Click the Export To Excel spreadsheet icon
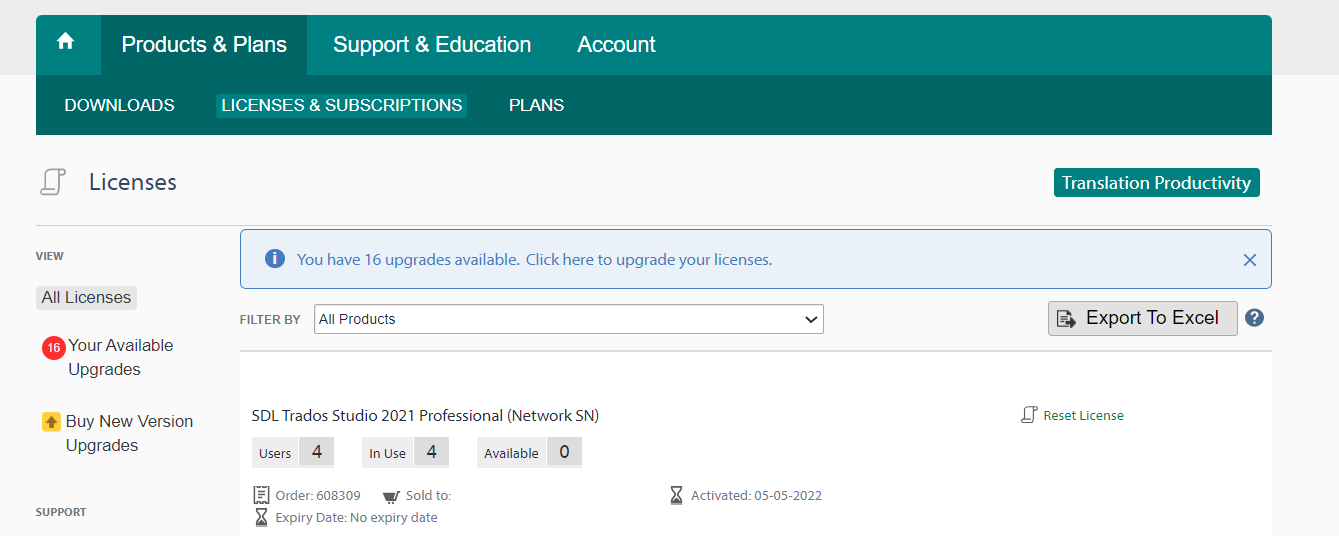 click(1066, 319)
